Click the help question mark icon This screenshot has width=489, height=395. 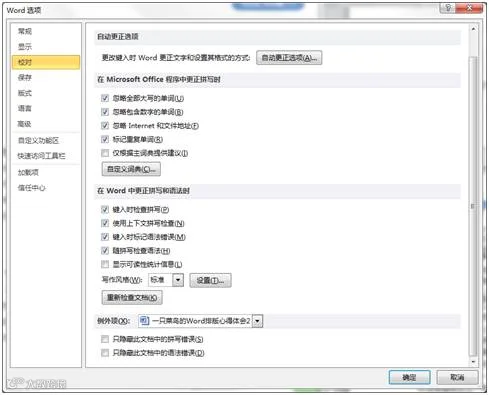(448, 8)
